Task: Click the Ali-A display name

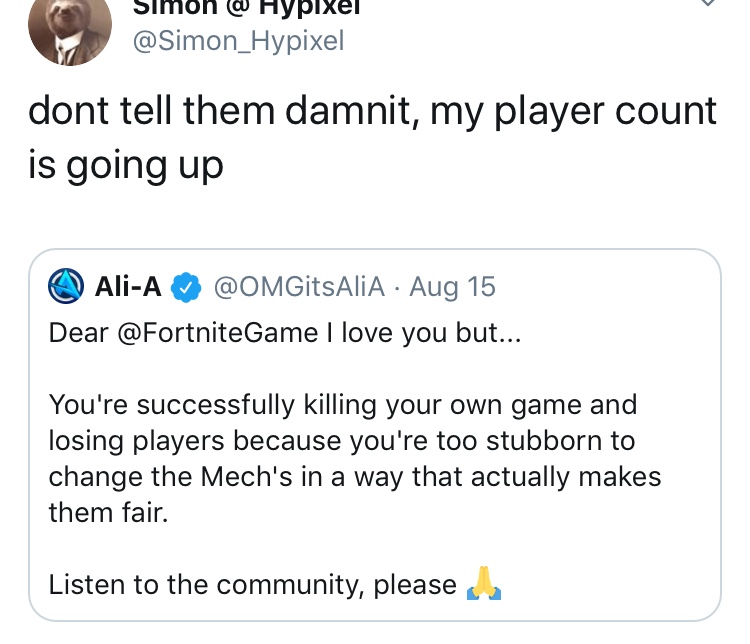Action: tap(128, 287)
